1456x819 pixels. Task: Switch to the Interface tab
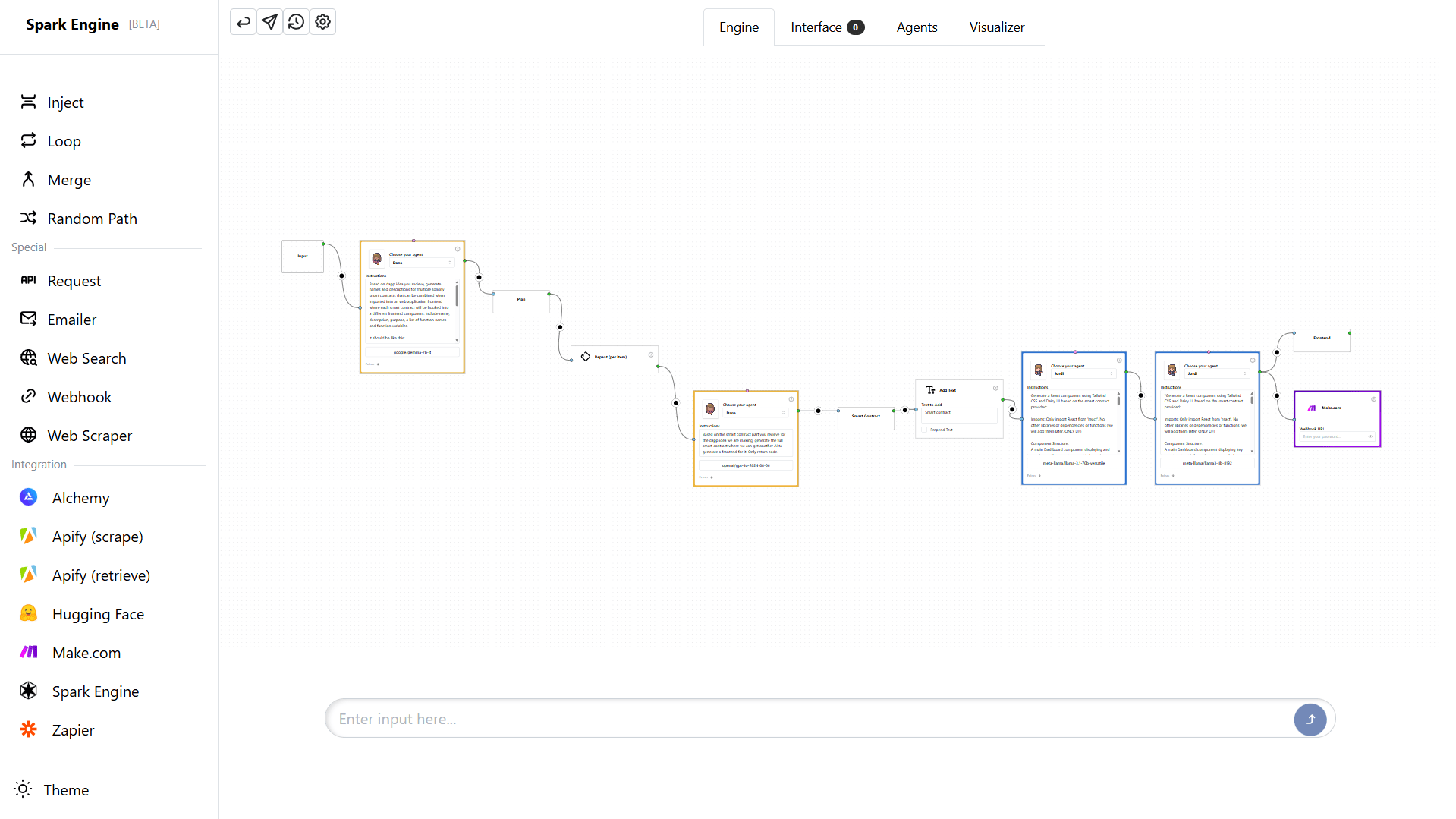[x=827, y=27]
